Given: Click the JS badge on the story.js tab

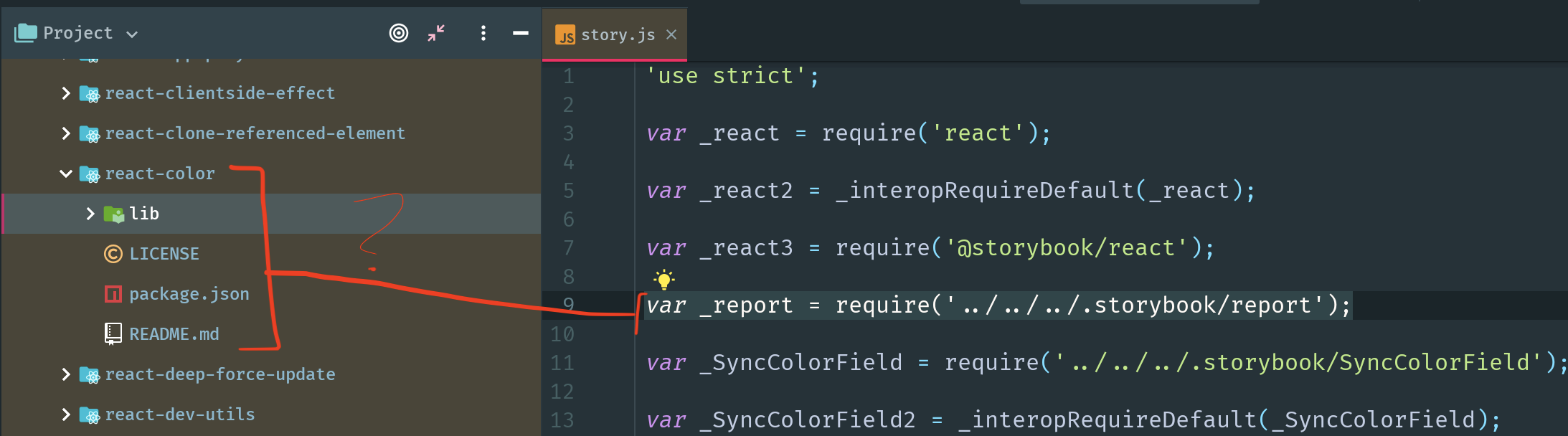Looking at the screenshot, I should [566, 33].
